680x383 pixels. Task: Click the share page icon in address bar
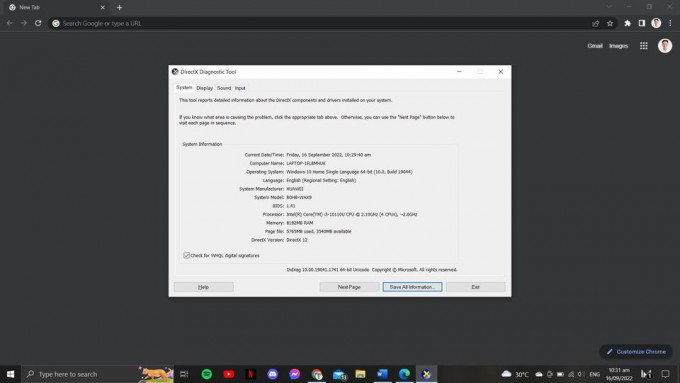(595, 23)
